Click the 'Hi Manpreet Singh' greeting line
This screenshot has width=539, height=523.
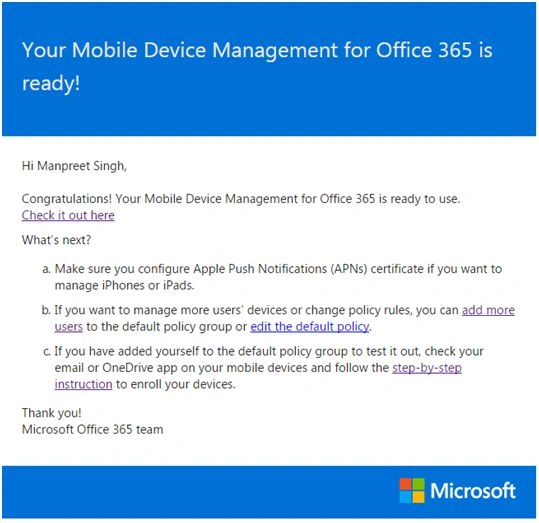pyautogui.click(x=74, y=166)
